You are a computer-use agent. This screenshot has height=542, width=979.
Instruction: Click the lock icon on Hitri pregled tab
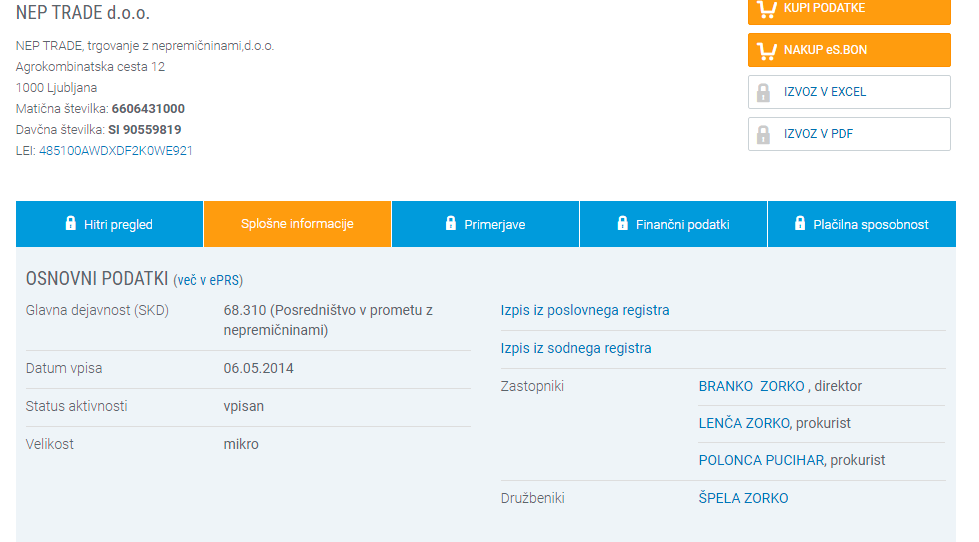point(70,223)
